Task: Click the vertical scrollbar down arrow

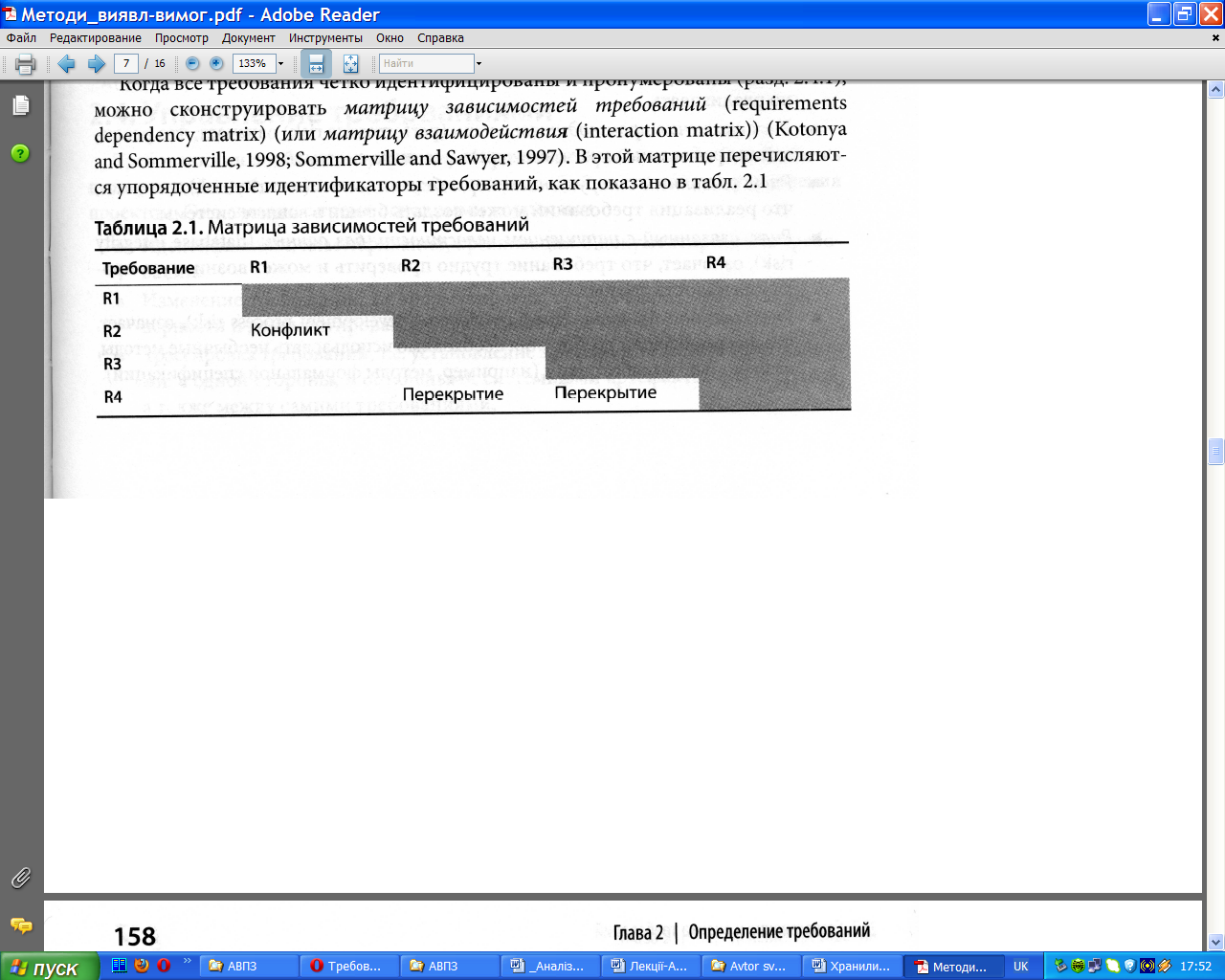Action: click(x=1215, y=942)
